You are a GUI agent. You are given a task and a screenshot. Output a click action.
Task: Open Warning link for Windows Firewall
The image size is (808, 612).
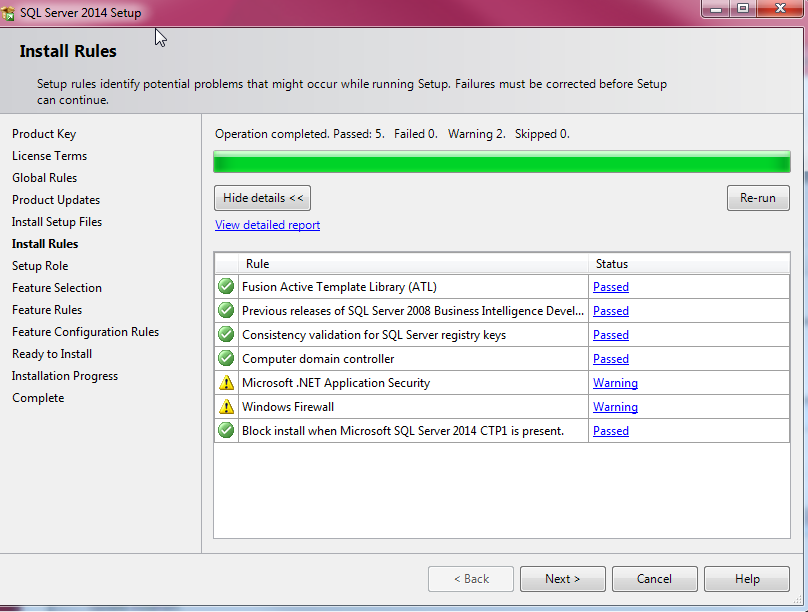[615, 407]
